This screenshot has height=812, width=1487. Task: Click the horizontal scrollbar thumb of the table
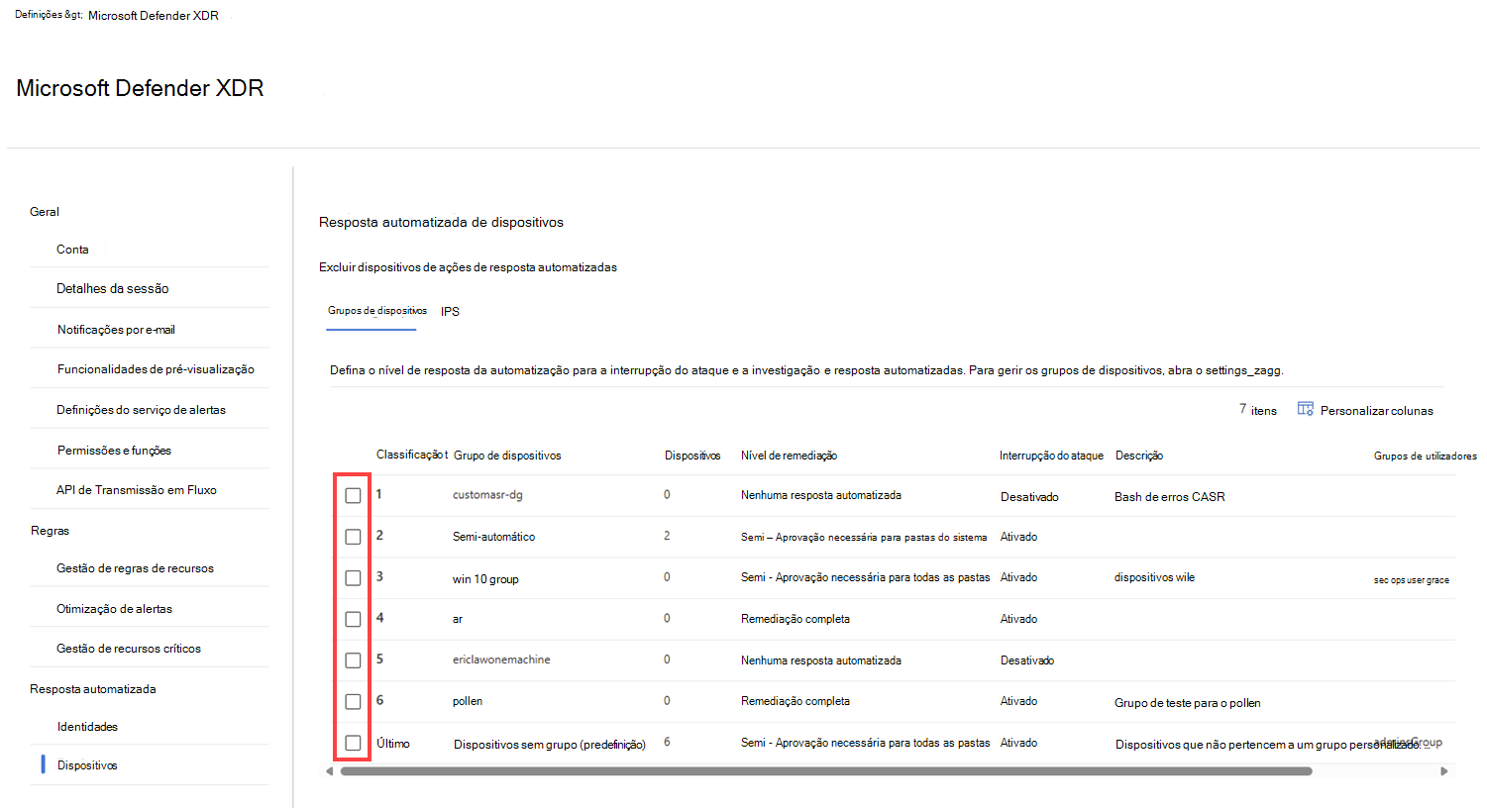point(826,771)
